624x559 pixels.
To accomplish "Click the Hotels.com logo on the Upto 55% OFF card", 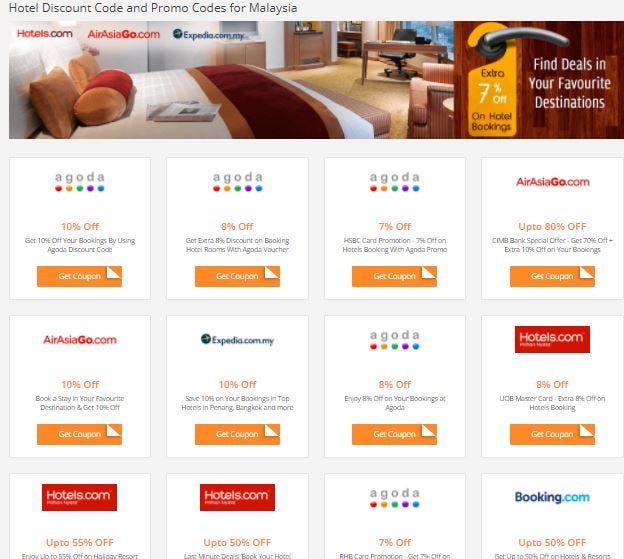I will pyautogui.click(x=79, y=497).
